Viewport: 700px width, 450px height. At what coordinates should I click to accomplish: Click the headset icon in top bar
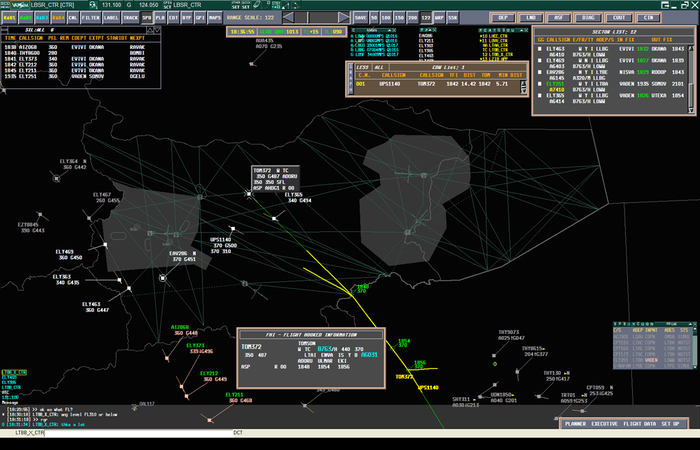[93, 5]
